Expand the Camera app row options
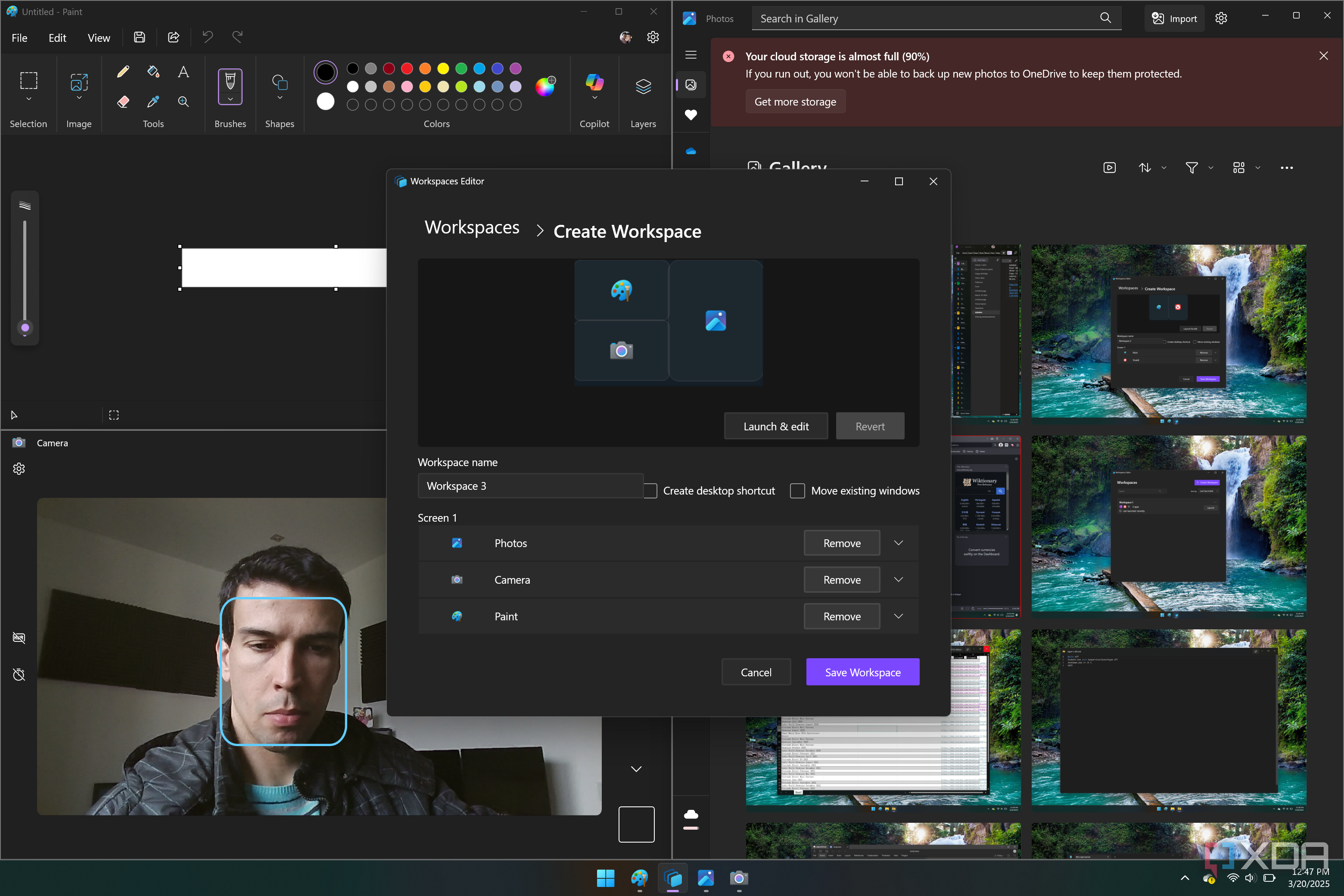 pyautogui.click(x=898, y=579)
